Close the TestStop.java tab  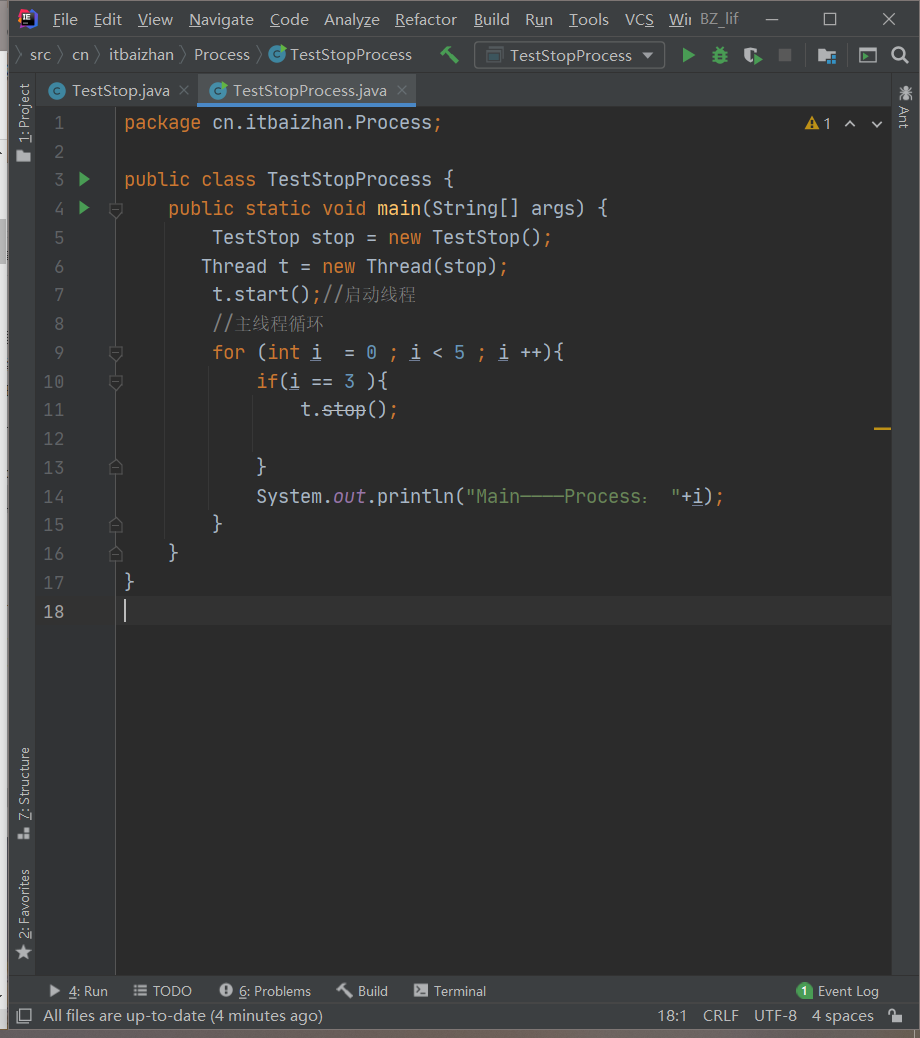[184, 90]
